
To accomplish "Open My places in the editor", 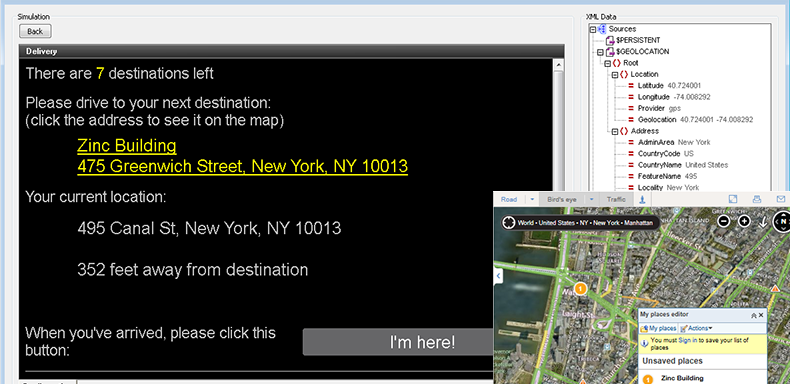I will tap(659, 328).
